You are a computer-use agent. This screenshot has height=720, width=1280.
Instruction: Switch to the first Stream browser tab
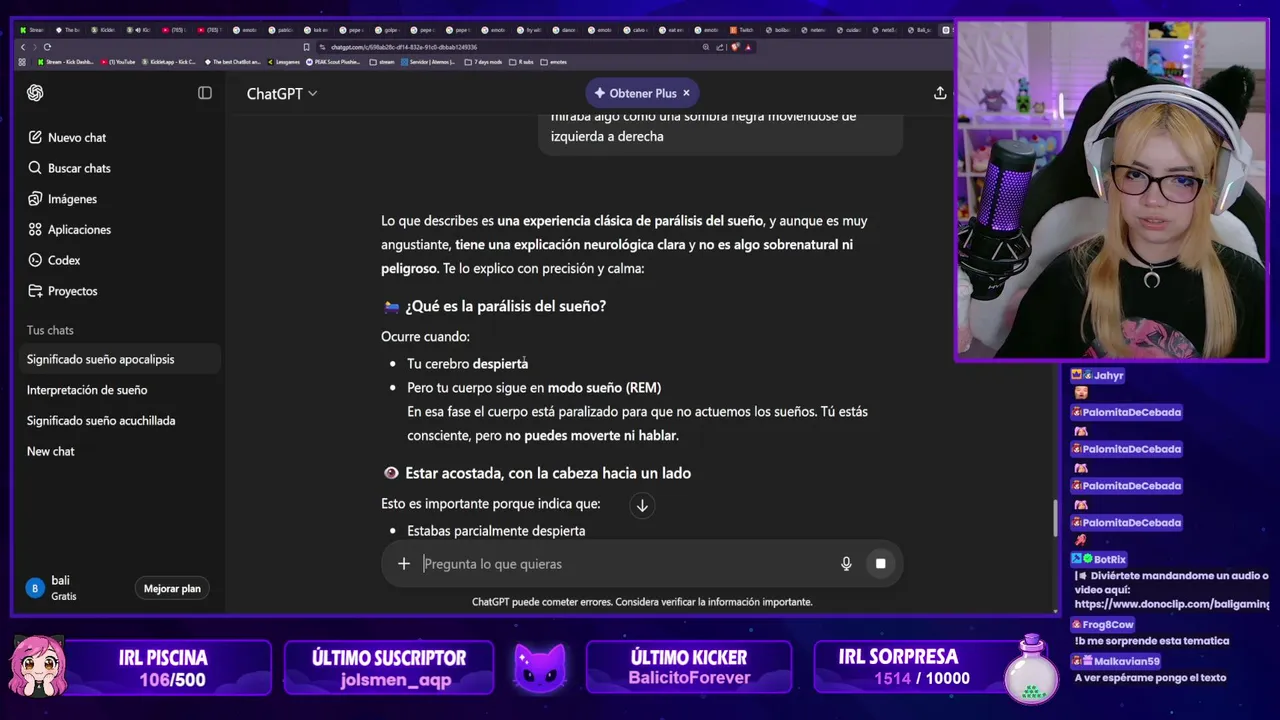click(x=32, y=30)
